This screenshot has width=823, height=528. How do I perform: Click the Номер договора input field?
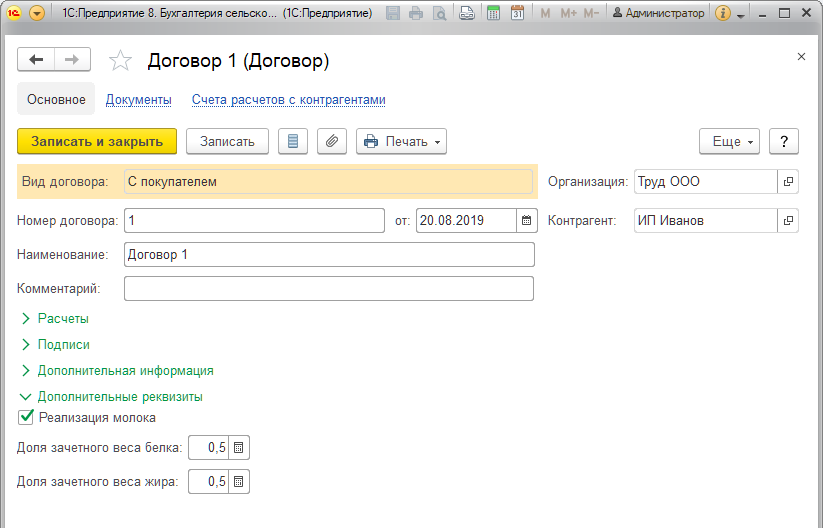click(255, 220)
